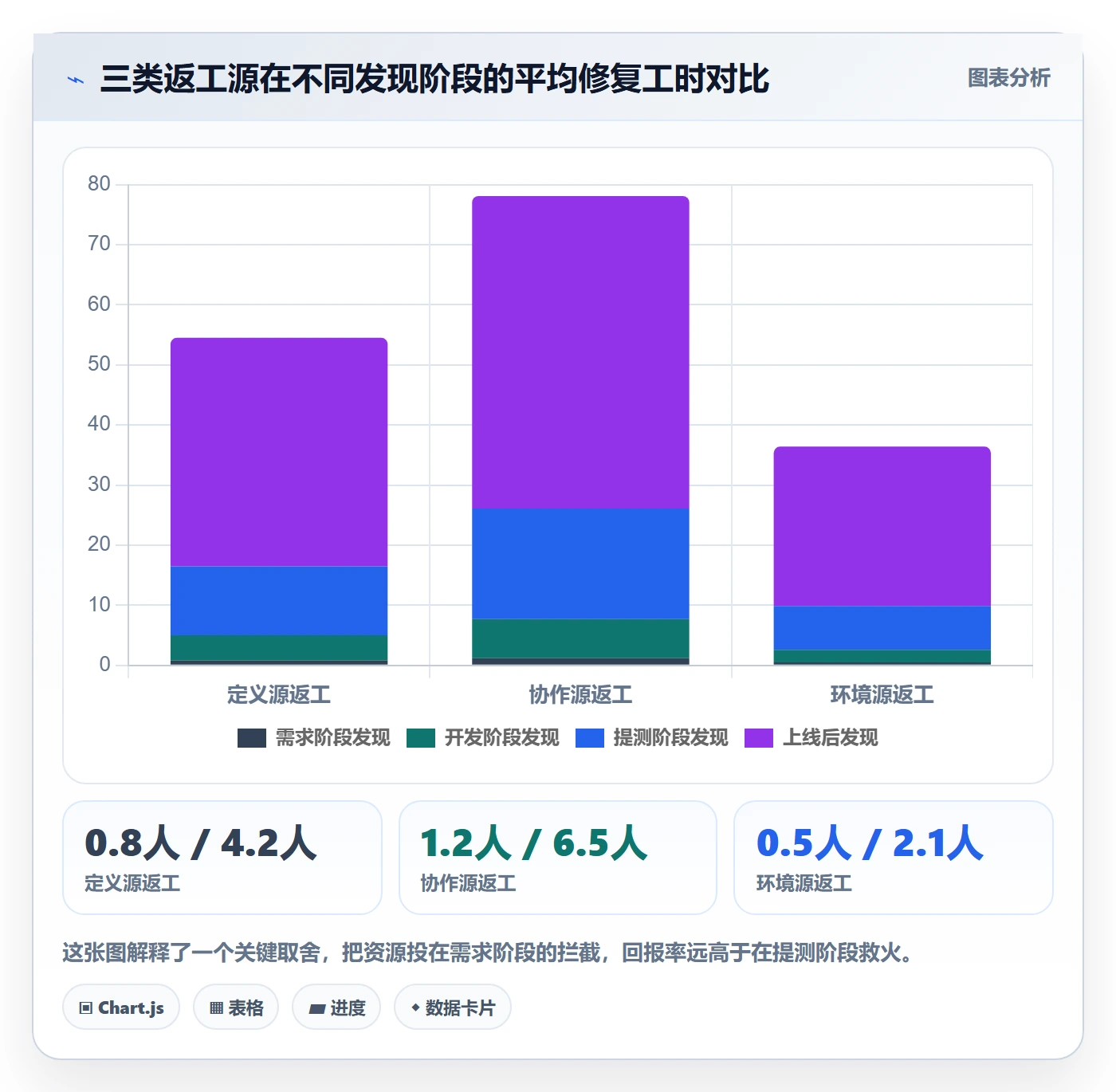Click the blue 提测阶段发现 segment of the 环境源返工 bar

coord(882,628)
